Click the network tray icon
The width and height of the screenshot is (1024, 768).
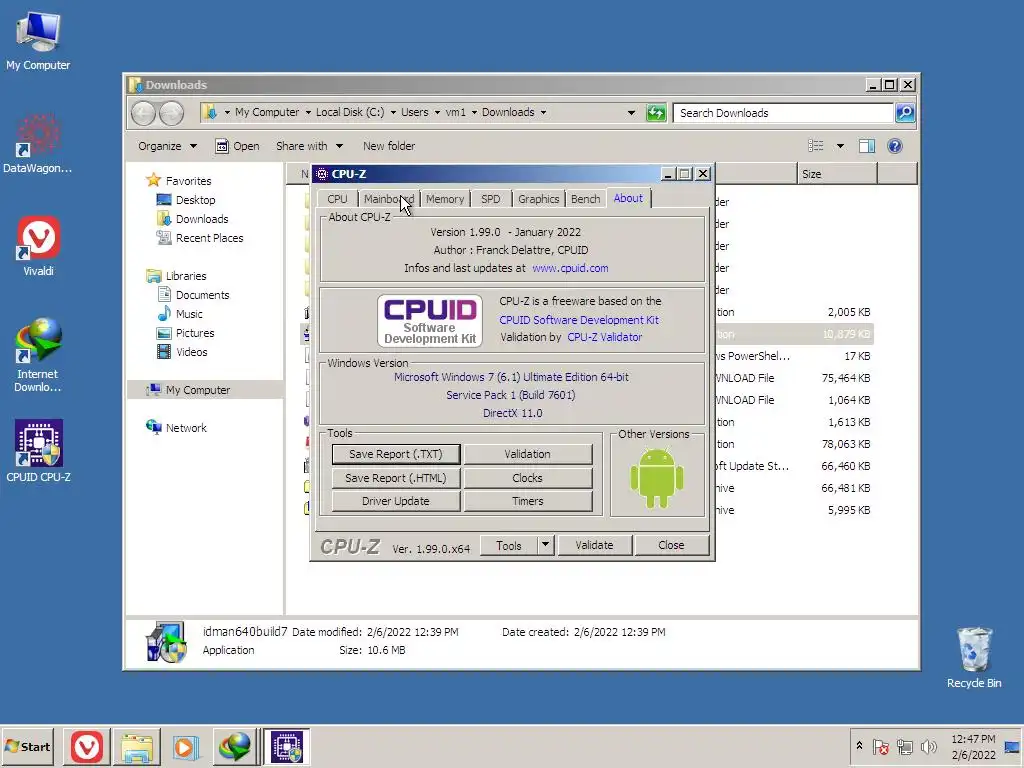tap(904, 746)
